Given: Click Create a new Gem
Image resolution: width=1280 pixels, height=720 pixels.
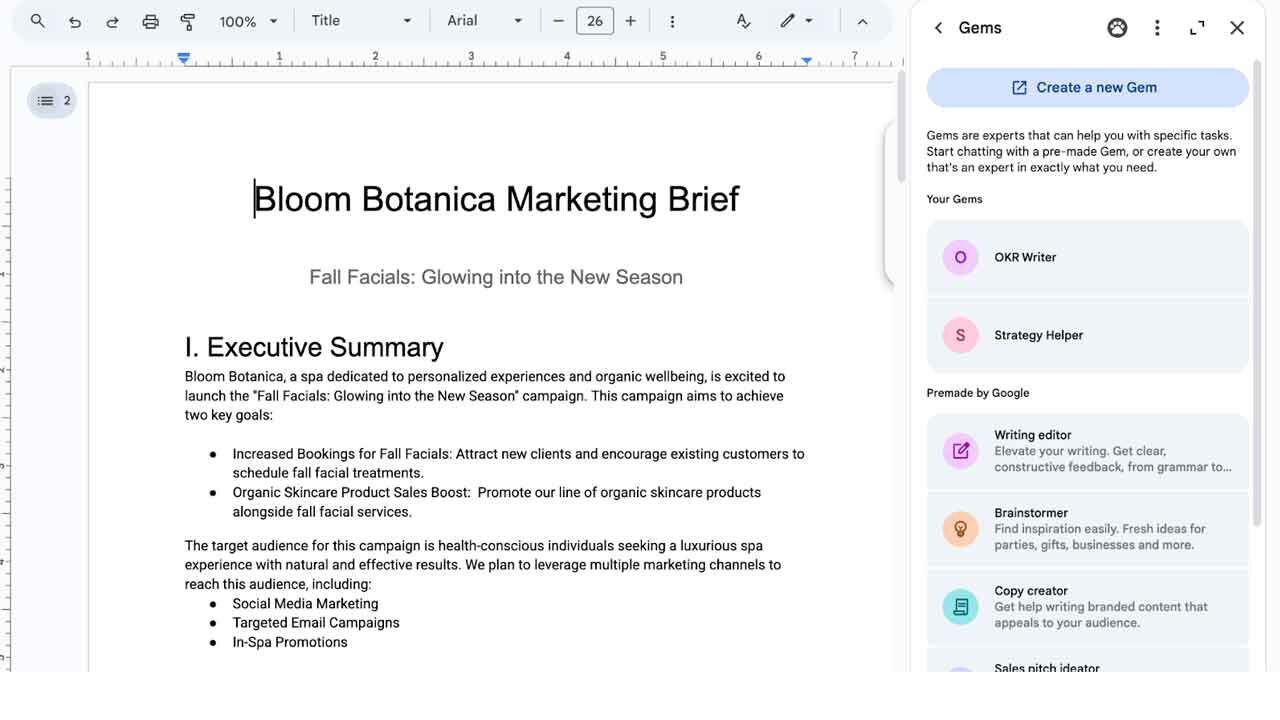Looking at the screenshot, I should [x=1086, y=87].
